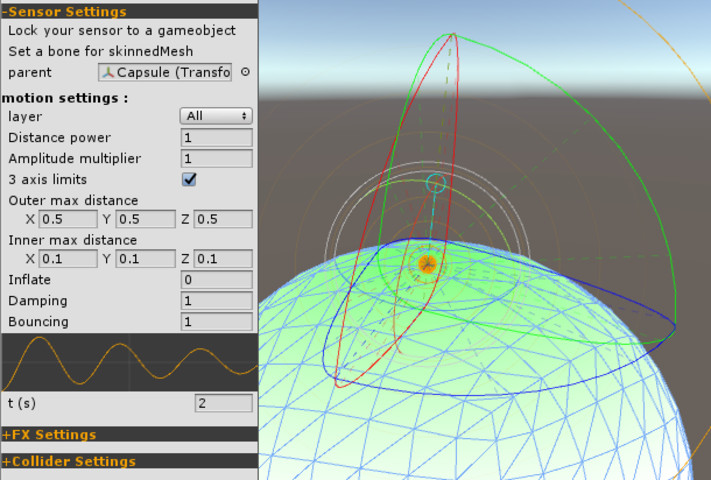This screenshot has height=480, width=711.
Task: Click the 'Distance power' label
Action: pyautogui.click(x=59, y=138)
